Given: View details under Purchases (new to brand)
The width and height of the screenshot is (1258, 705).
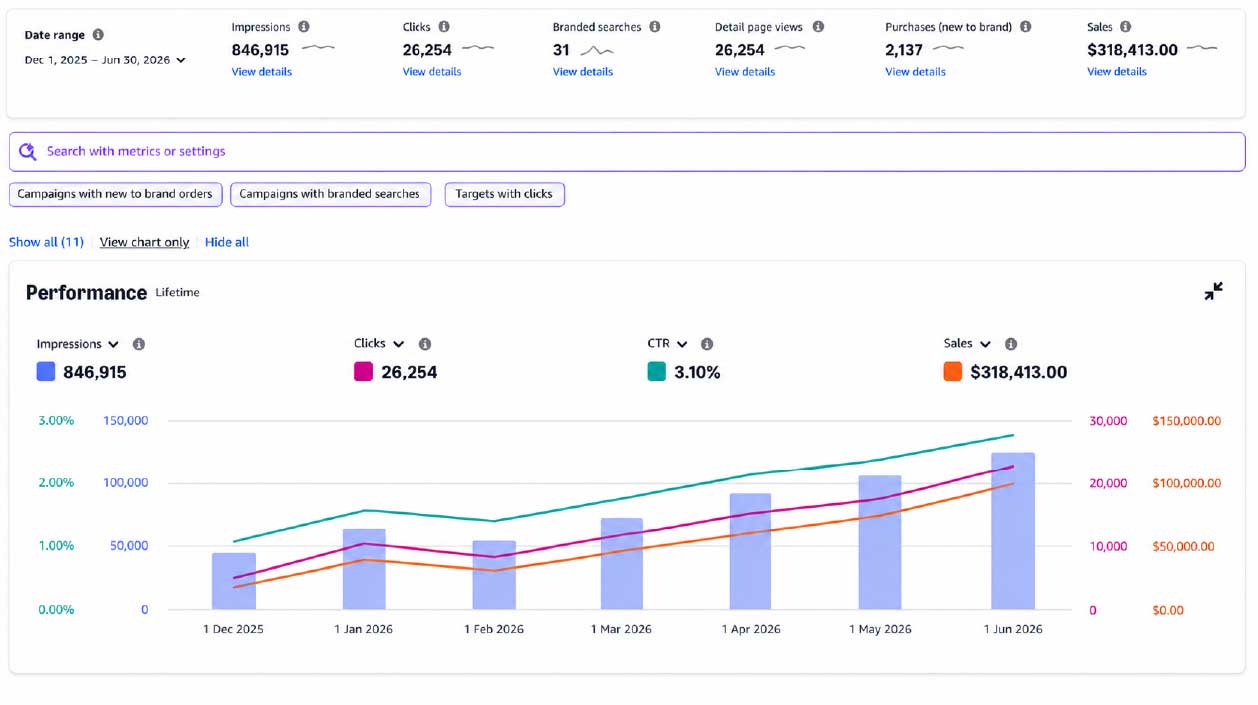Looking at the screenshot, I should (915, 72).
